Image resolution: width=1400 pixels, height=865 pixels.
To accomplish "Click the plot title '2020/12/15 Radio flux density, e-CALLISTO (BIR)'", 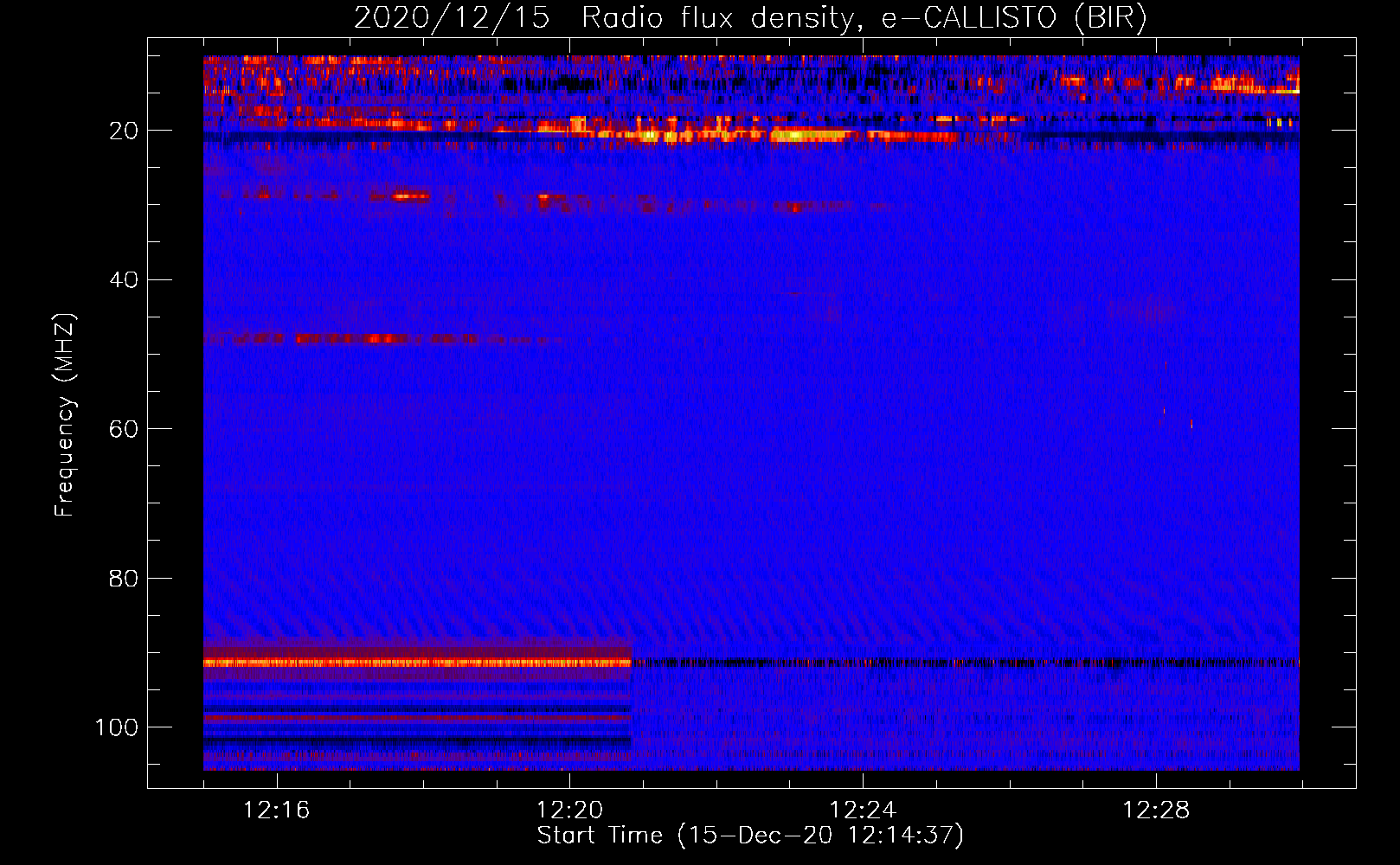I will pyautogui.click(x=750, y=18).
